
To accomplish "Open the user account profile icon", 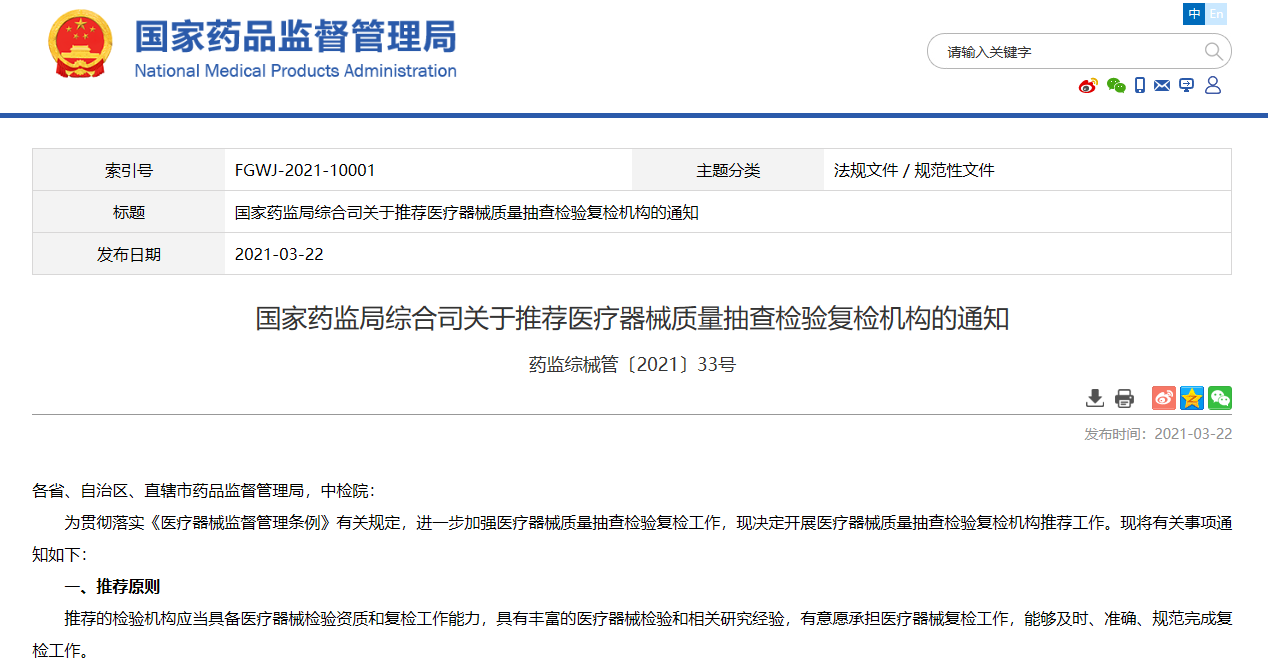I will pos(1213,86).
